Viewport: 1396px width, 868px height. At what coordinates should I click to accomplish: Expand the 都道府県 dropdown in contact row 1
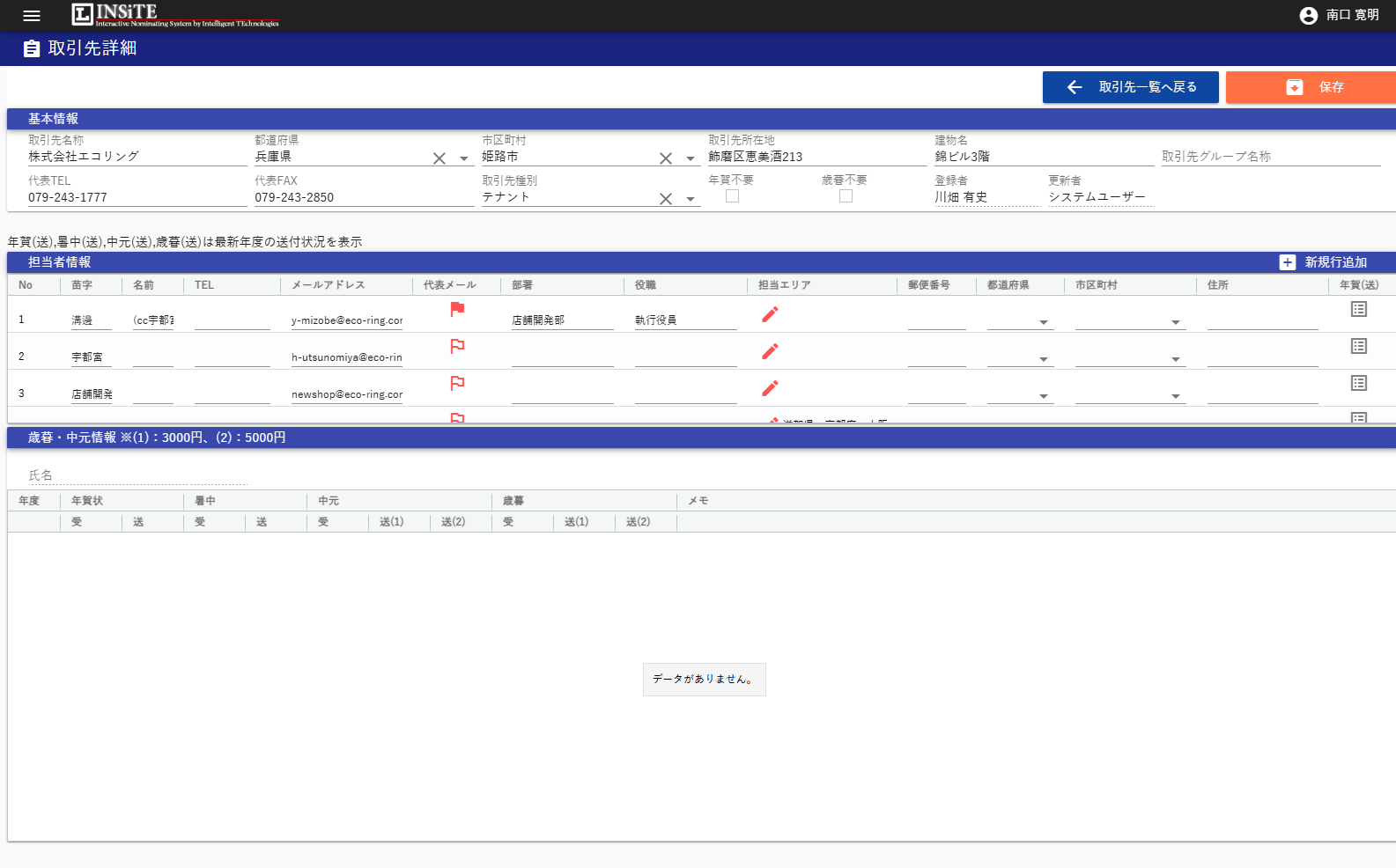[1043, 322]
